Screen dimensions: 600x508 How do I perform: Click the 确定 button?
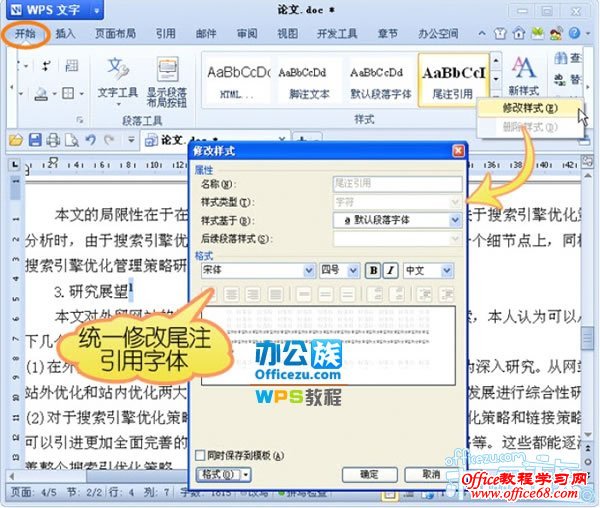pos(369,475)
